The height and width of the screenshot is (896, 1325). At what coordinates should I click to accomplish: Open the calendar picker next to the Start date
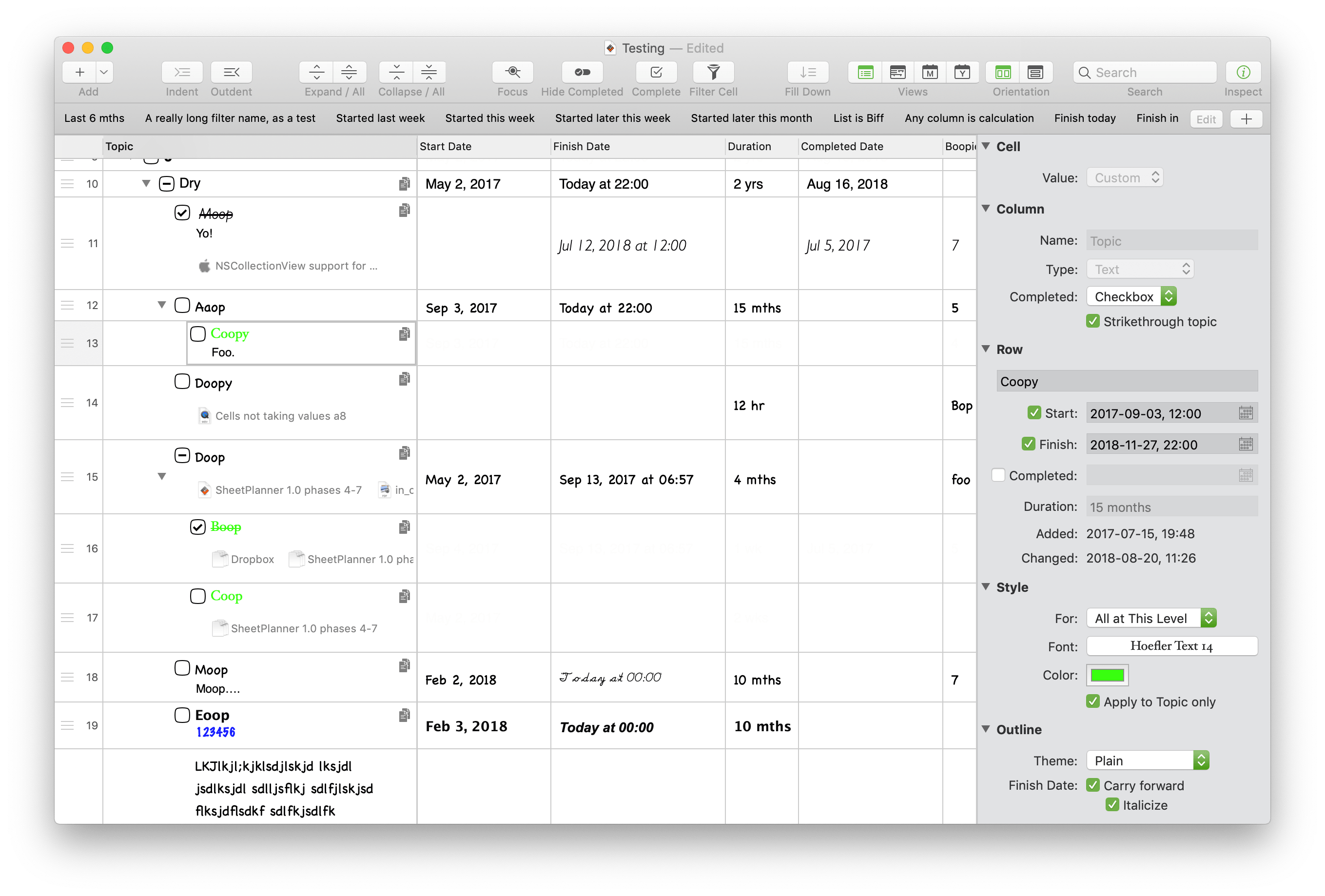(1247, 413)
